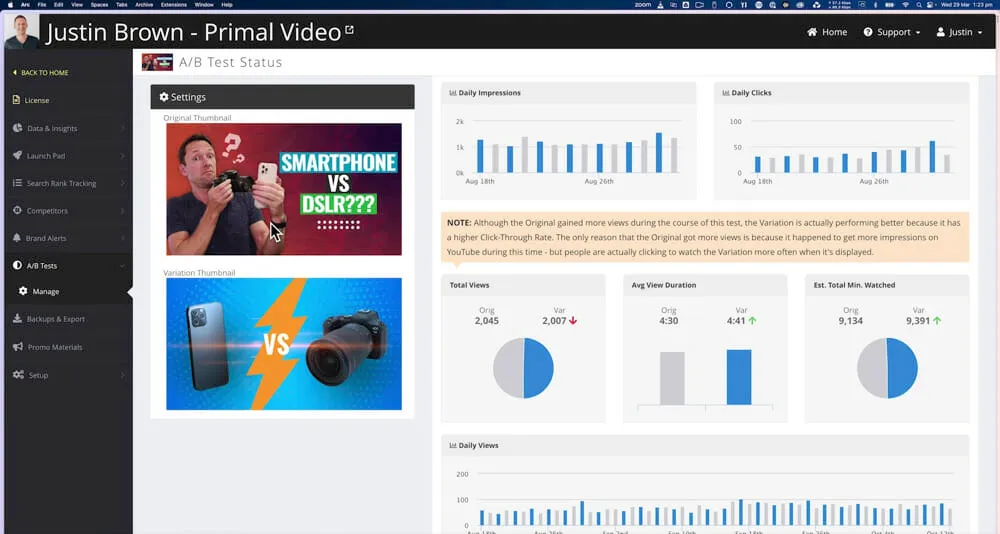Select Manage under A/B Tests
Viewport: 1000px width, 534px height.
point(46,292)
